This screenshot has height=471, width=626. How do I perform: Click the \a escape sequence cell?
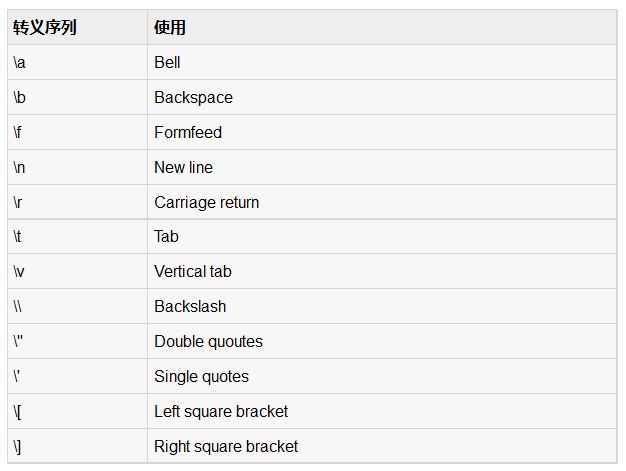(x=19, y=62)
